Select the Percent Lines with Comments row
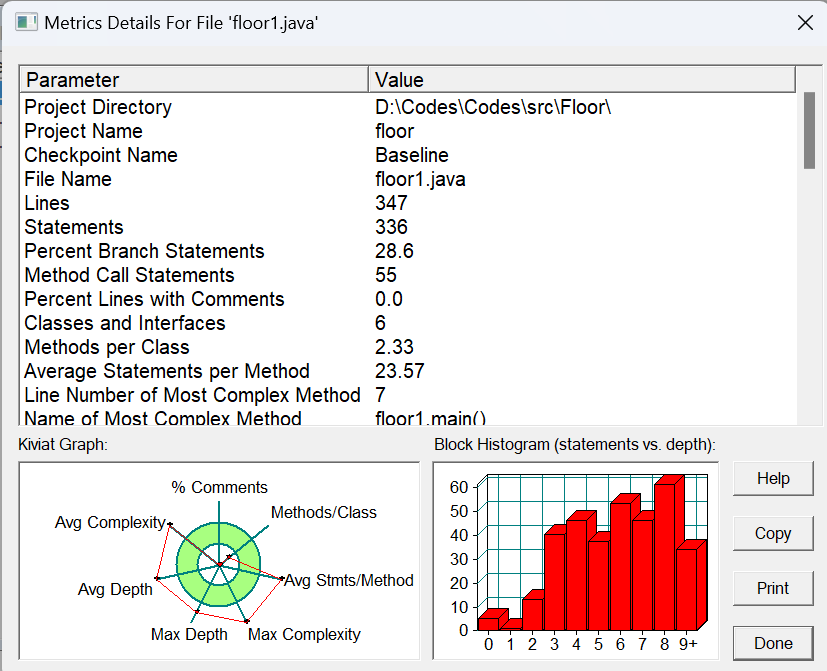Screen dimensions: 827x671 pyautogui.click(x=408, y=299)
